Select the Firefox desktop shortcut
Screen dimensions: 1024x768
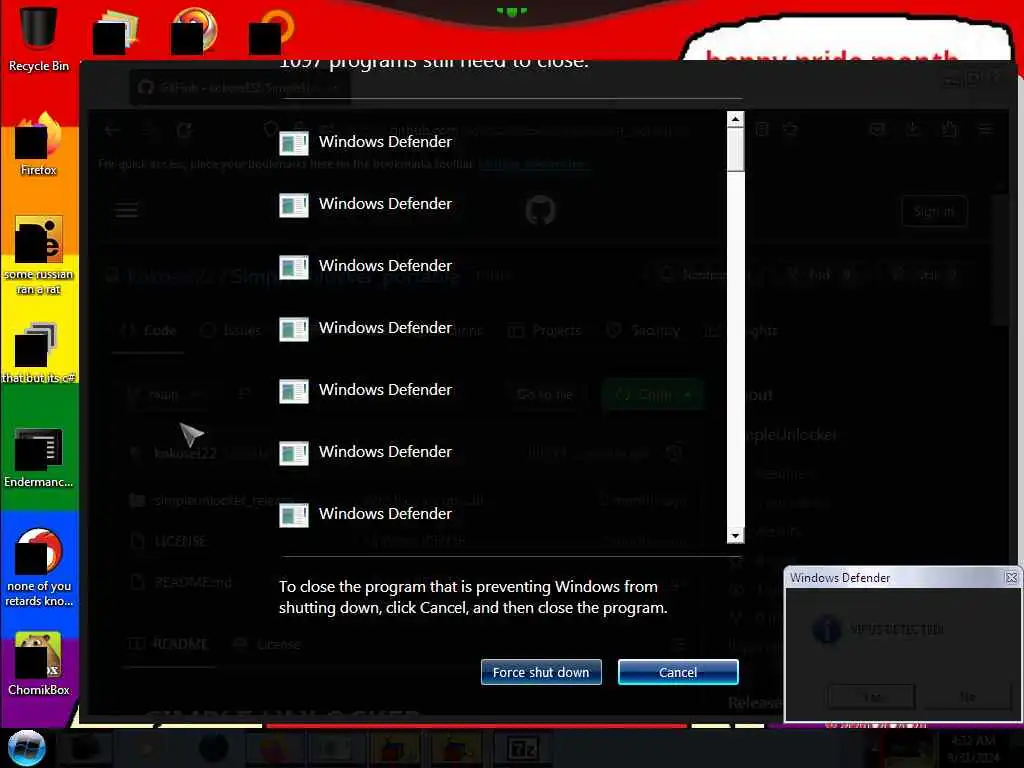coord(38,145)
